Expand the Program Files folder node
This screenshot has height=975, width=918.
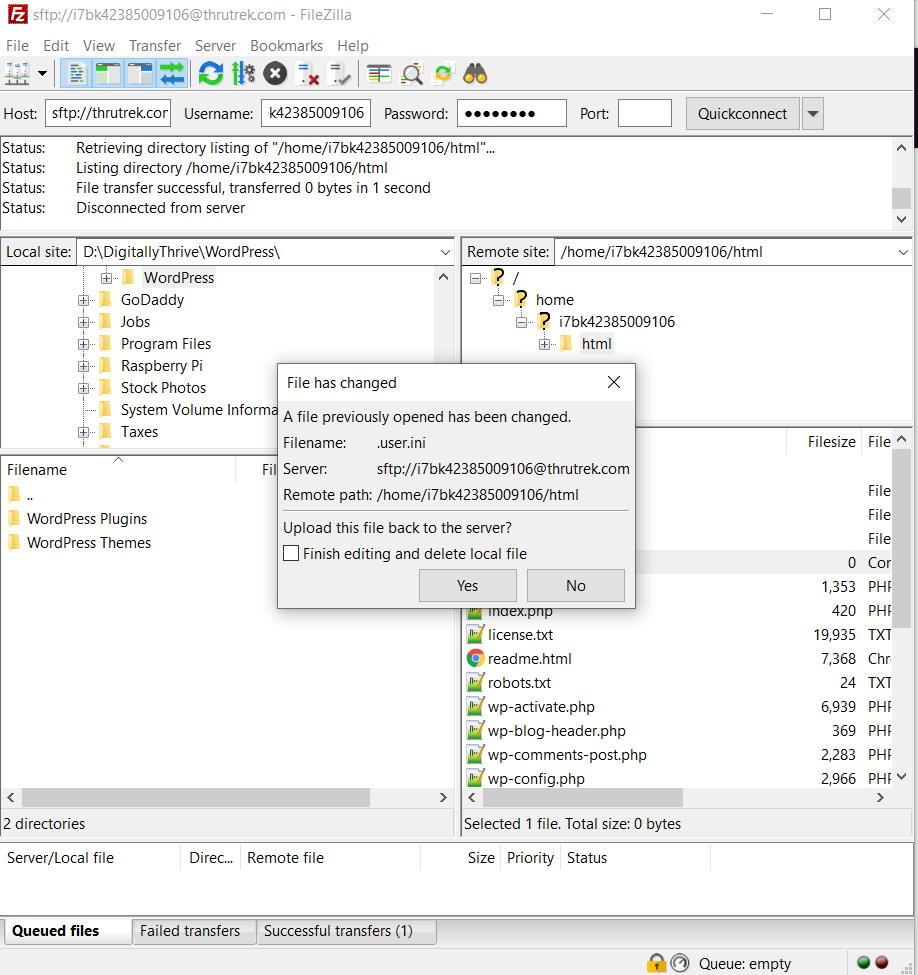[83, 344]
